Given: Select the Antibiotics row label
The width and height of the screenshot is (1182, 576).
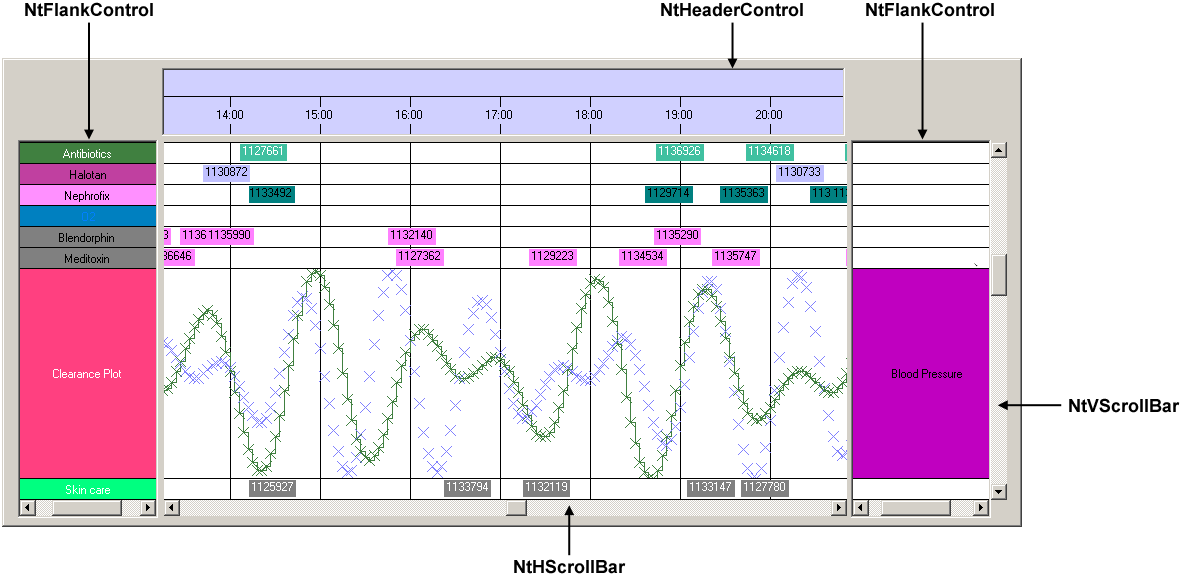Looking at the screenshot, I should [x=87, y=153].
